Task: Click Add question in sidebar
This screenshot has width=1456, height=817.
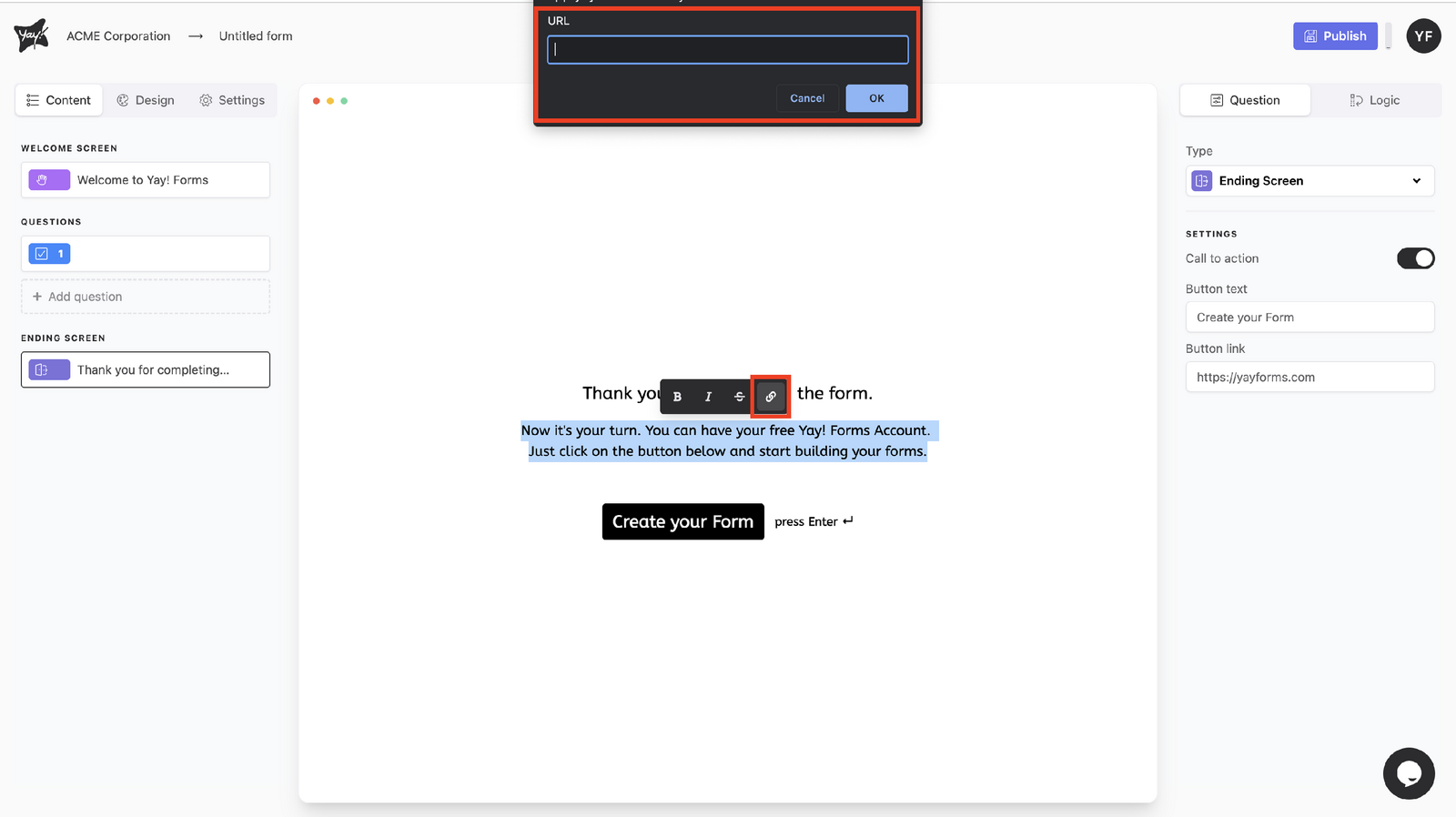Action: tap(146, 297)
